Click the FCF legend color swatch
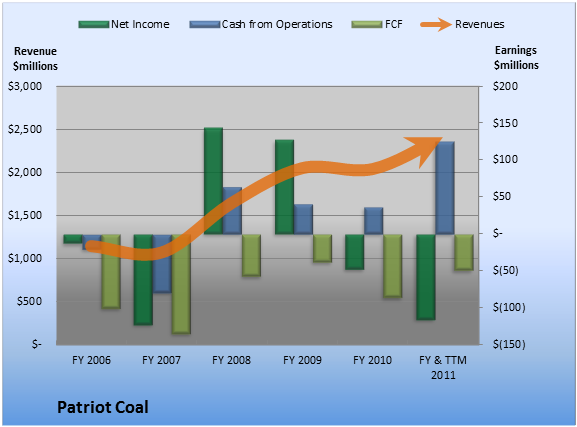This screenshot has width=577, height=427. [367, 25]
